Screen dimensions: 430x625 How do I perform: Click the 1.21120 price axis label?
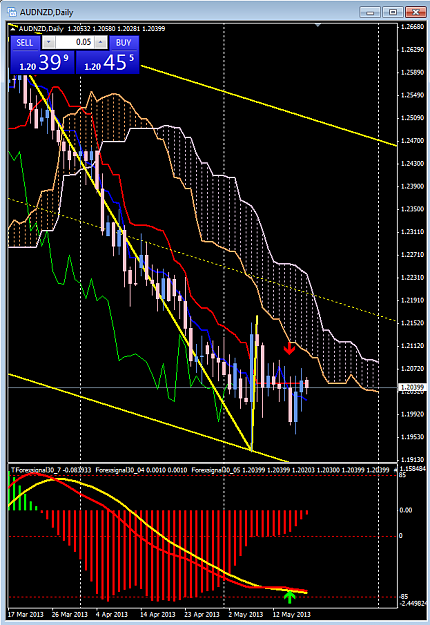click(412, 346)
